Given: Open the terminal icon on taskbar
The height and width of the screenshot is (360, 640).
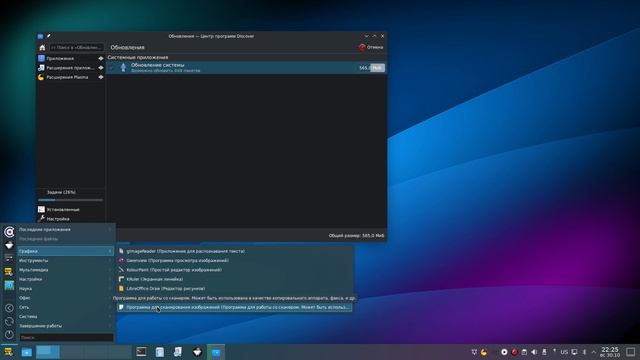Looking at the screenshot, I should click(x=141, y=352).
